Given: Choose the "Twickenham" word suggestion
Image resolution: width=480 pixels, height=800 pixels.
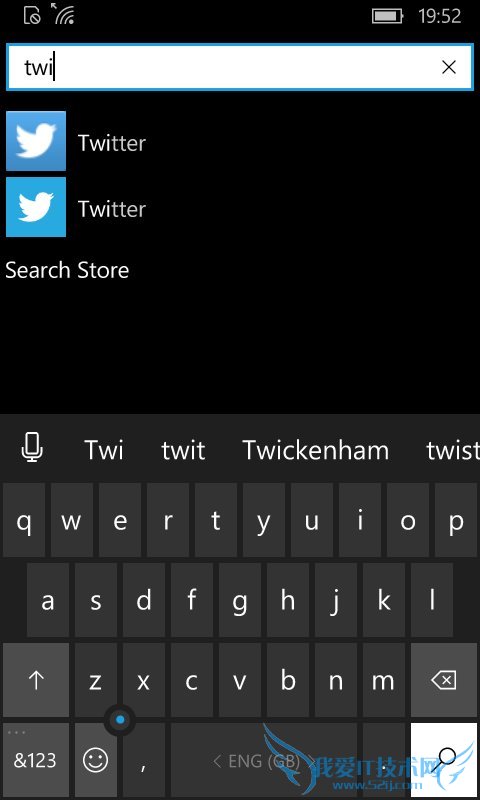Looking at the screenshot, I should (316, 450).
